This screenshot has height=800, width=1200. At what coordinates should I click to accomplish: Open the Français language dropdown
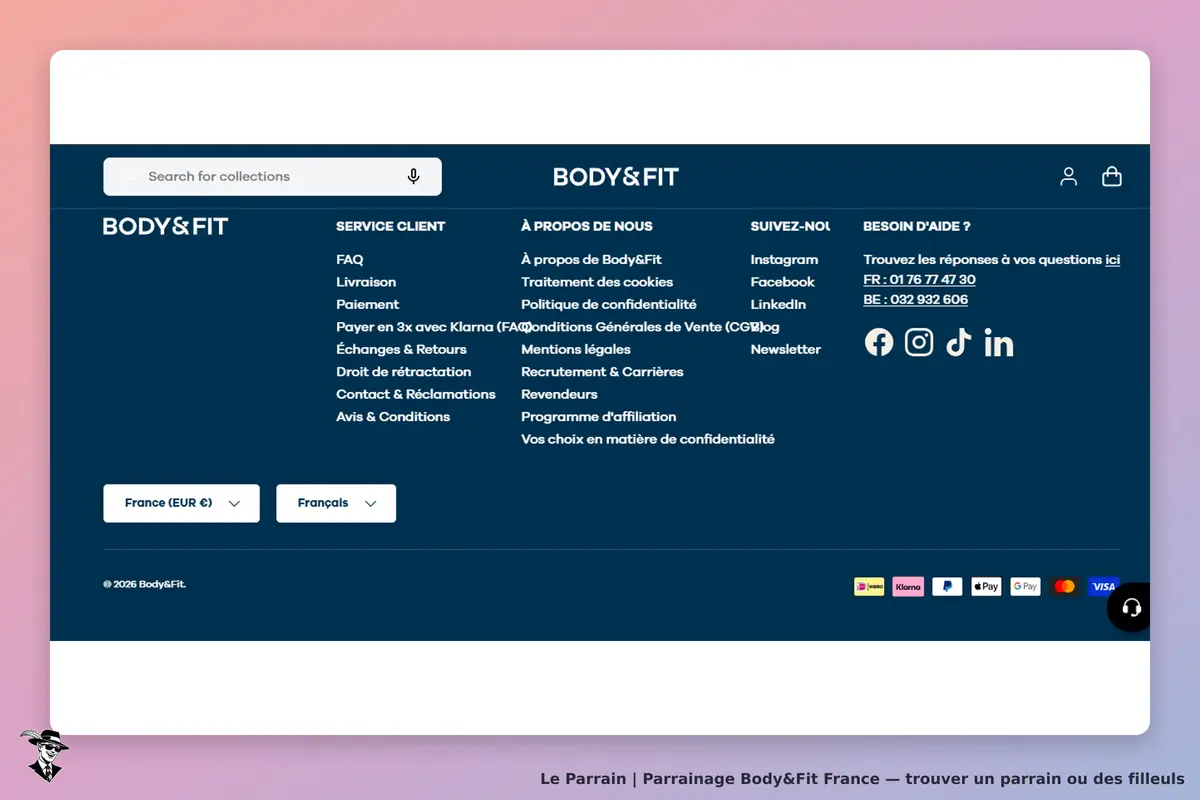[336, 503]
